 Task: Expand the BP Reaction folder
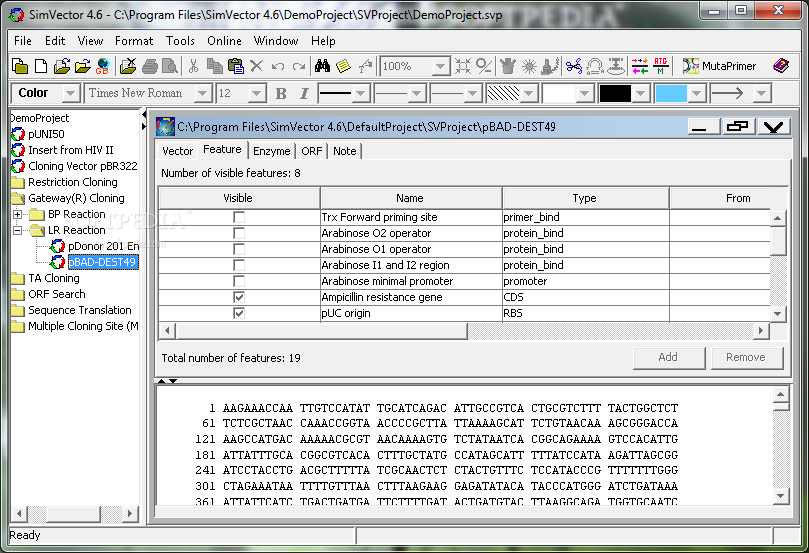(x=18, y=214)
